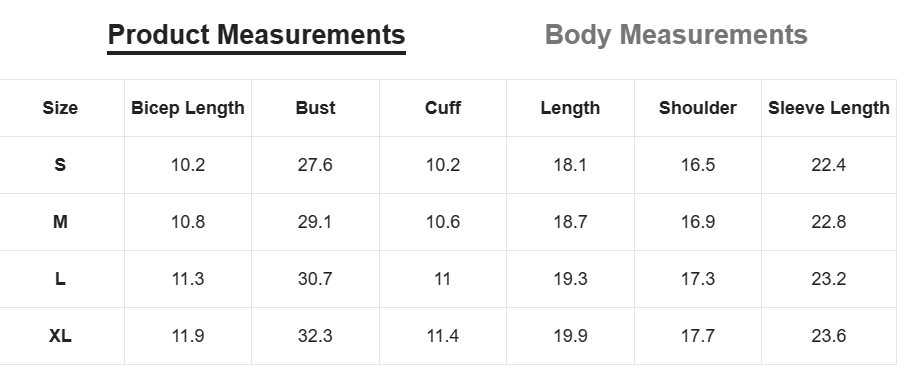The width and height of the screenshot is (912, 369).
Task: Click the Bust column header
Action: [315, 108]
